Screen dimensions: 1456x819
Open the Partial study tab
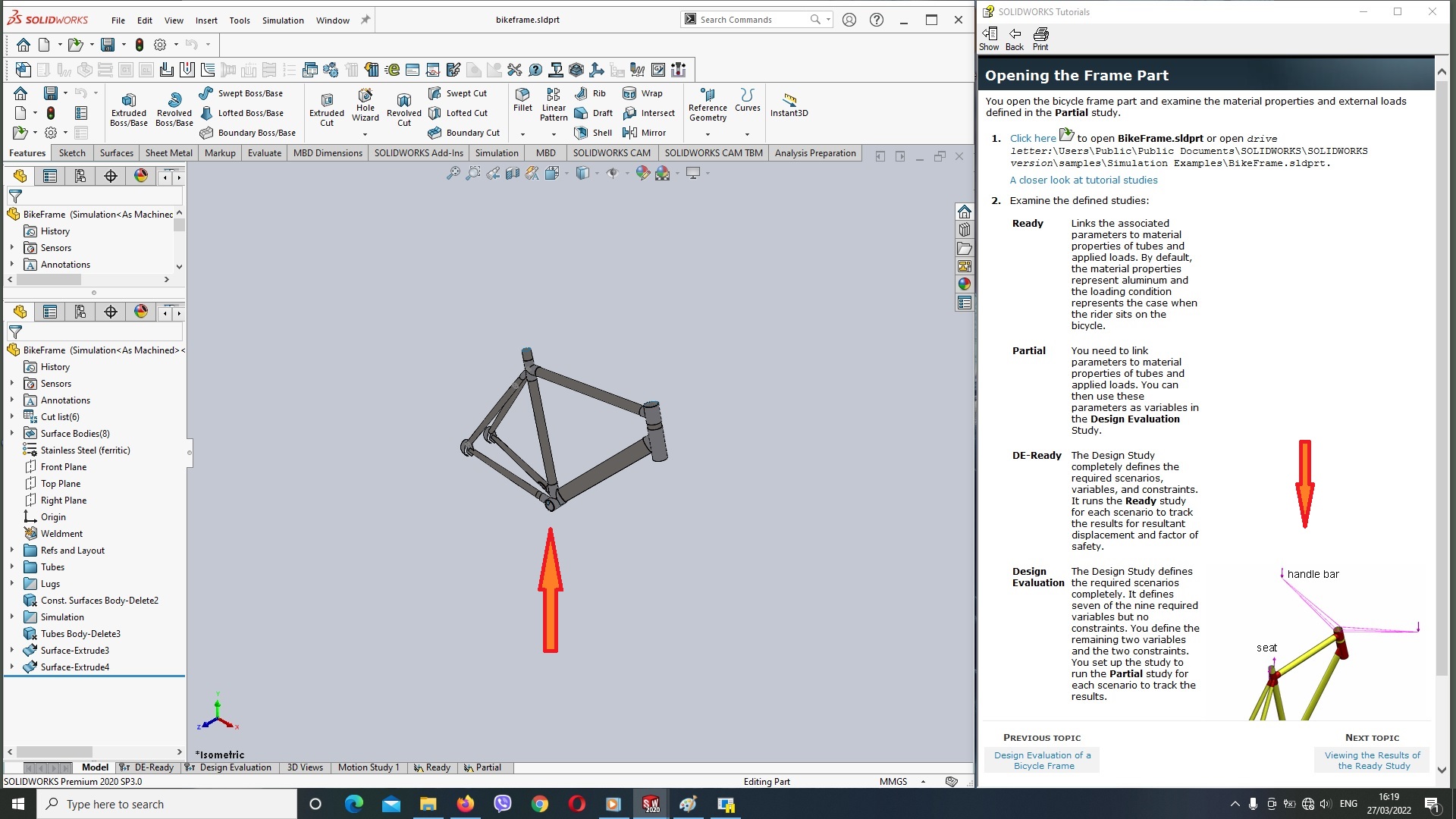point(482,767)
